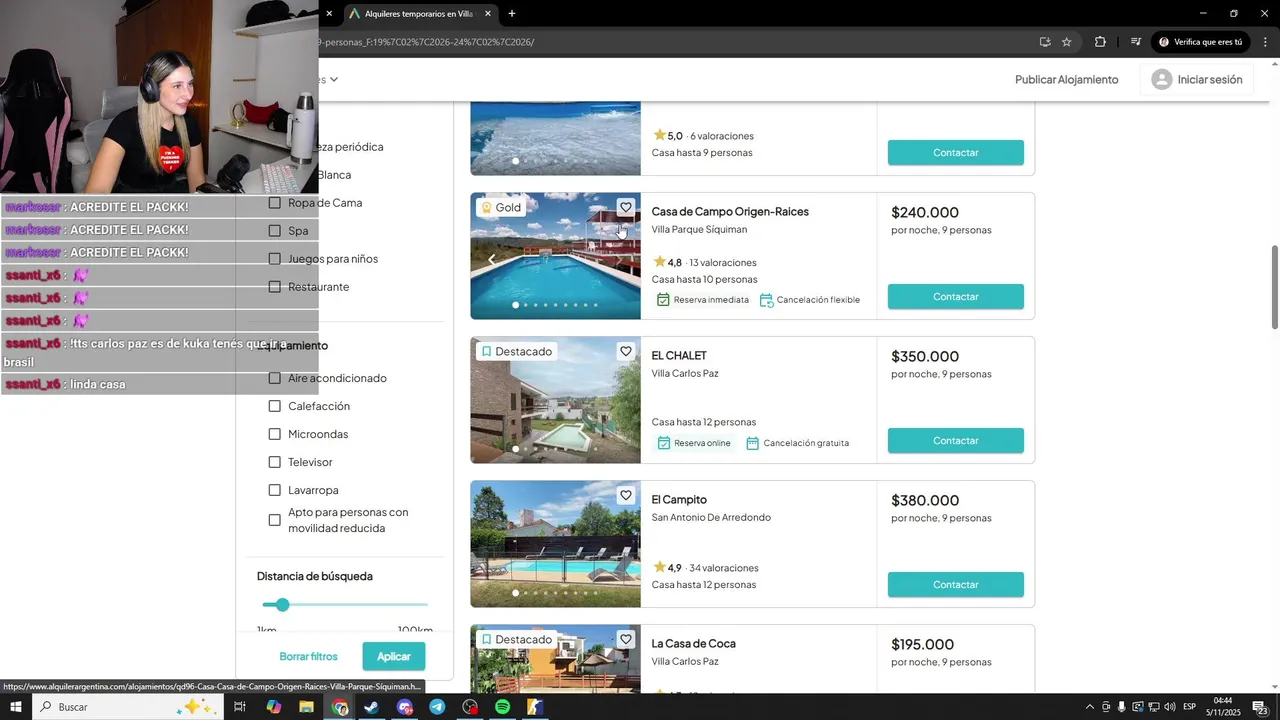The height and width of the screenshot is (720, 1280).
Task: Open Casa de Campo Origen-Raices listing title
Action: 730,212
